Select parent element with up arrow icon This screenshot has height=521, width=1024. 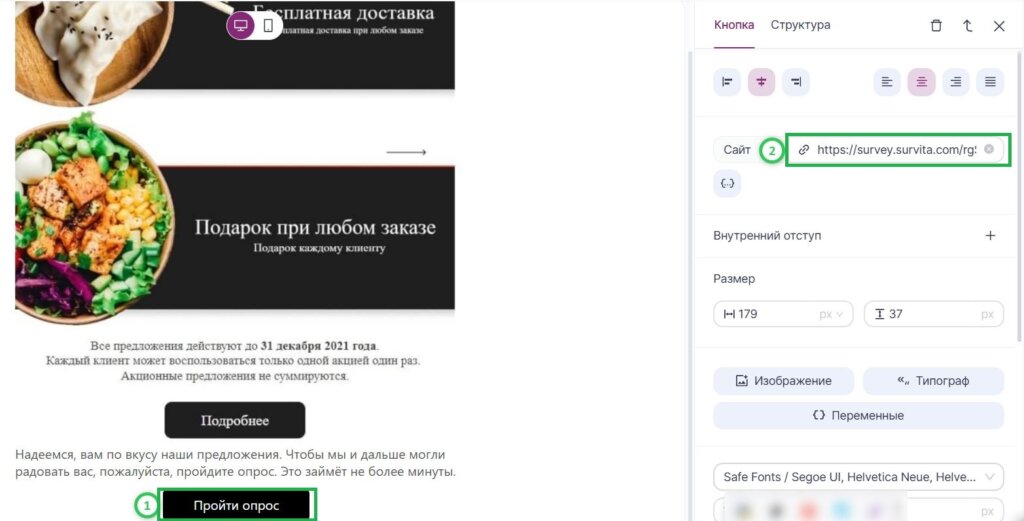click(967, 25)
